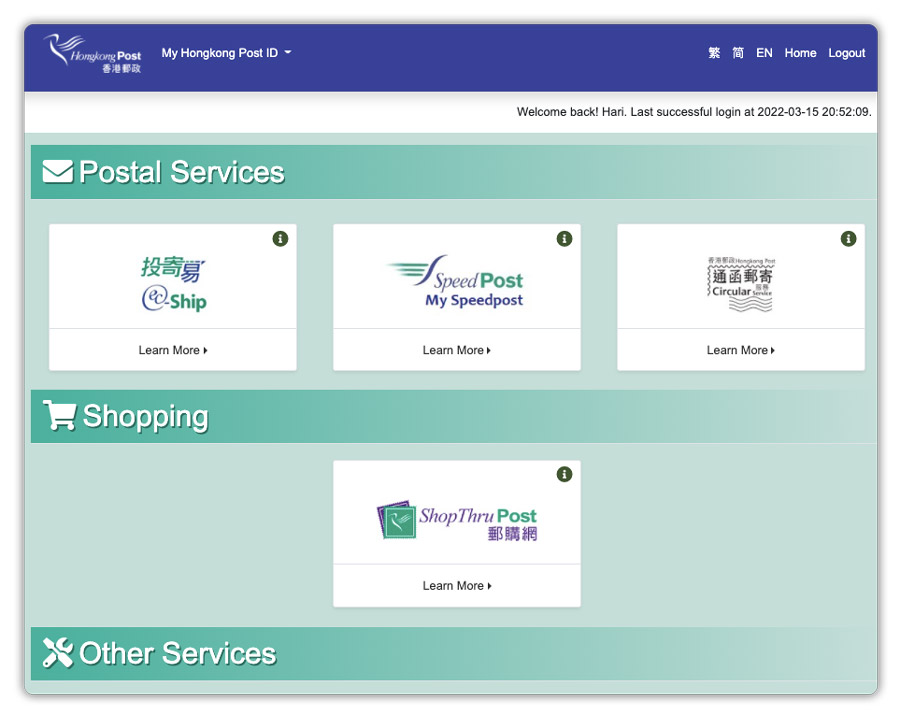The image size is (900, 715).
Task: Click the Welcome back Hari login message
Action: (x=694, y=112)
